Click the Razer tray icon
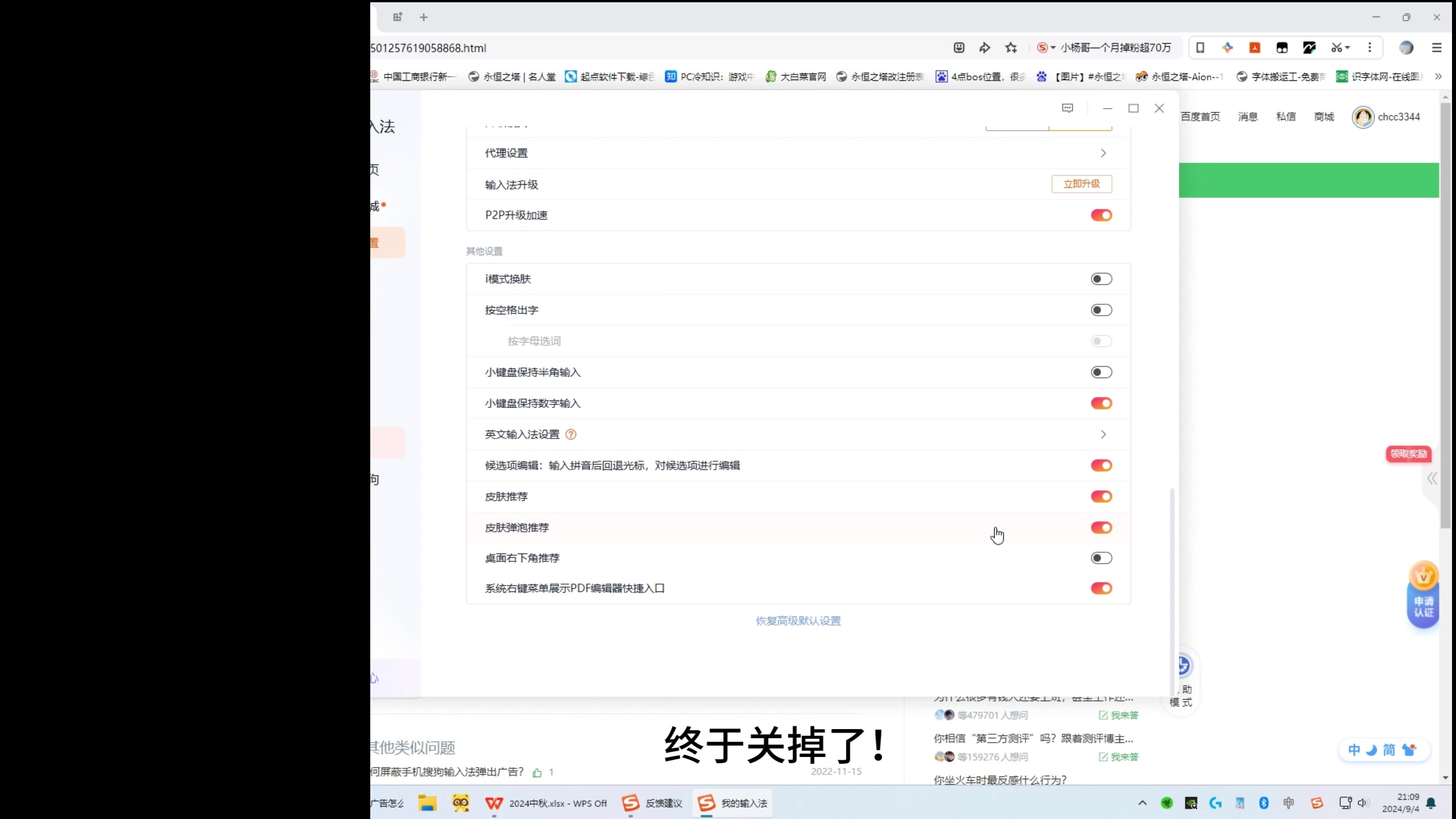The width and height of the screenshot is (1456, 819). [x=1167, y=803]
